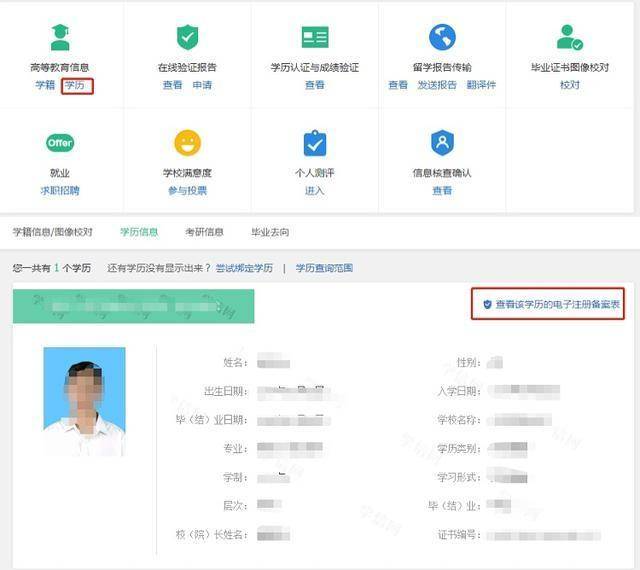Click the graduate icon for 高等教育信息
The image size is (640, 570).
pos(60,38)
